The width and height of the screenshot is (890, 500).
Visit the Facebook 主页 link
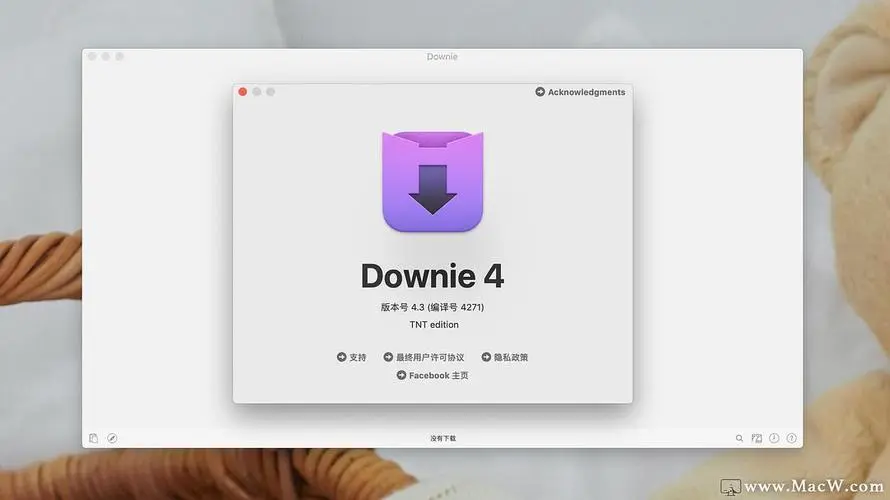439,376
